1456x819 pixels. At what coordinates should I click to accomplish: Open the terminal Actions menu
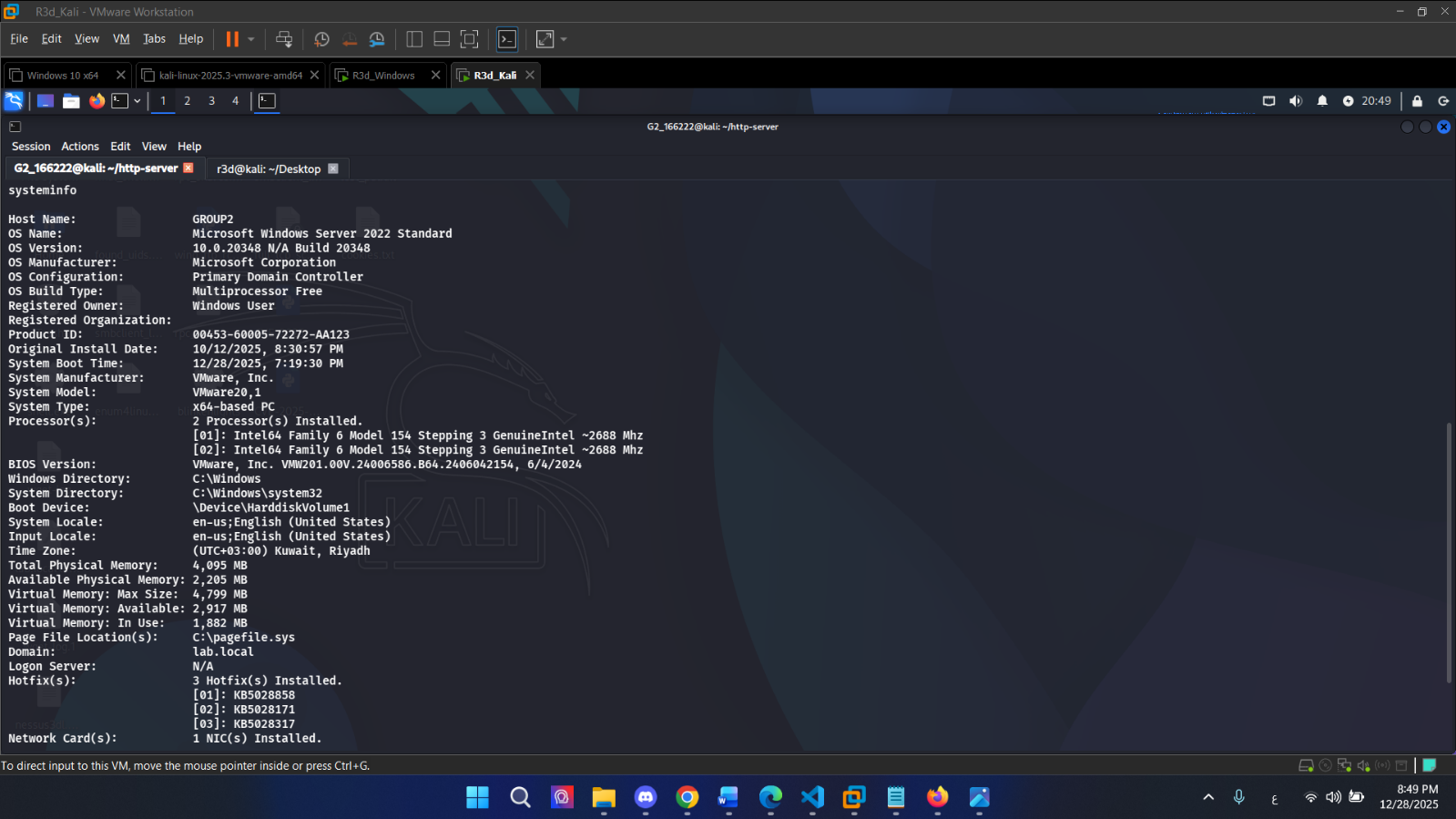click(80, 147)
